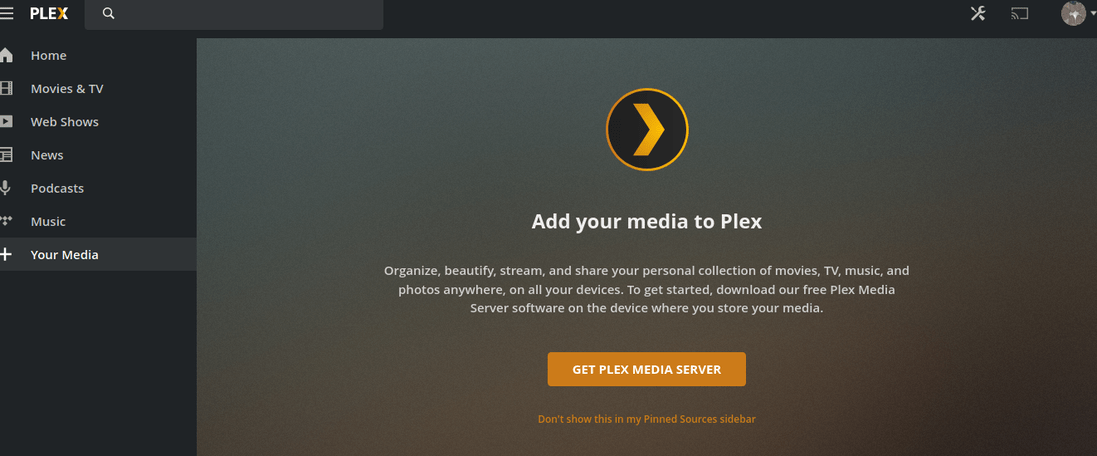This screenshot has width=1097, height=456.
Task: Click Don't show this in Pinned Sources link
Action: (x=646, y=419)
